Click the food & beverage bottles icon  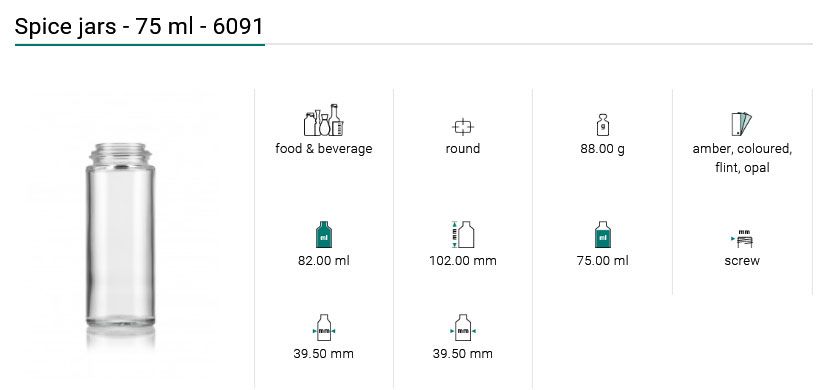[324, 120]
